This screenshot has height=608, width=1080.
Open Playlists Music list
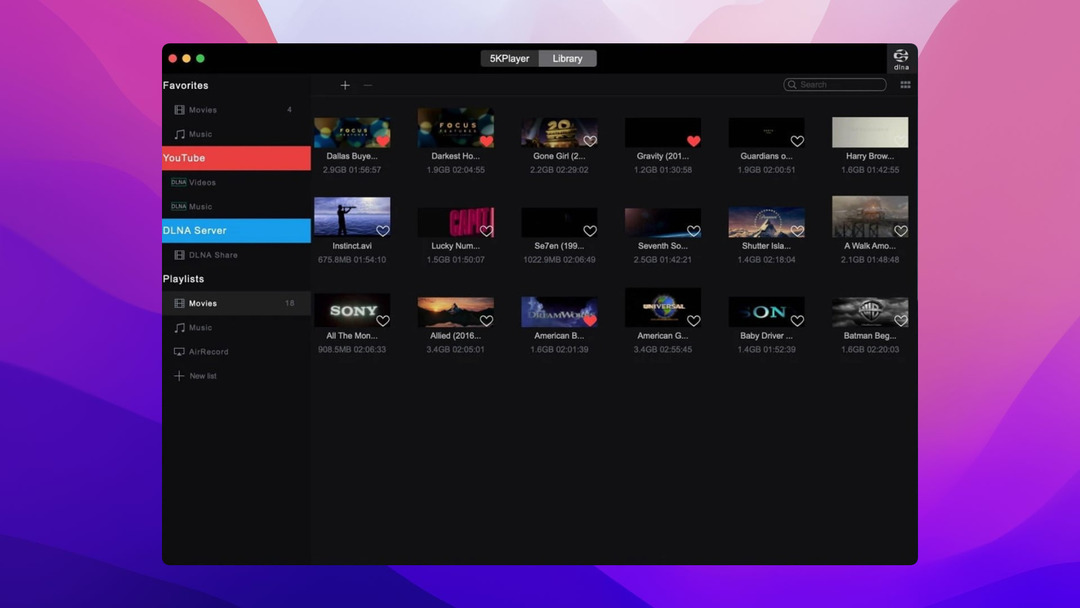[x=236, y=328]
